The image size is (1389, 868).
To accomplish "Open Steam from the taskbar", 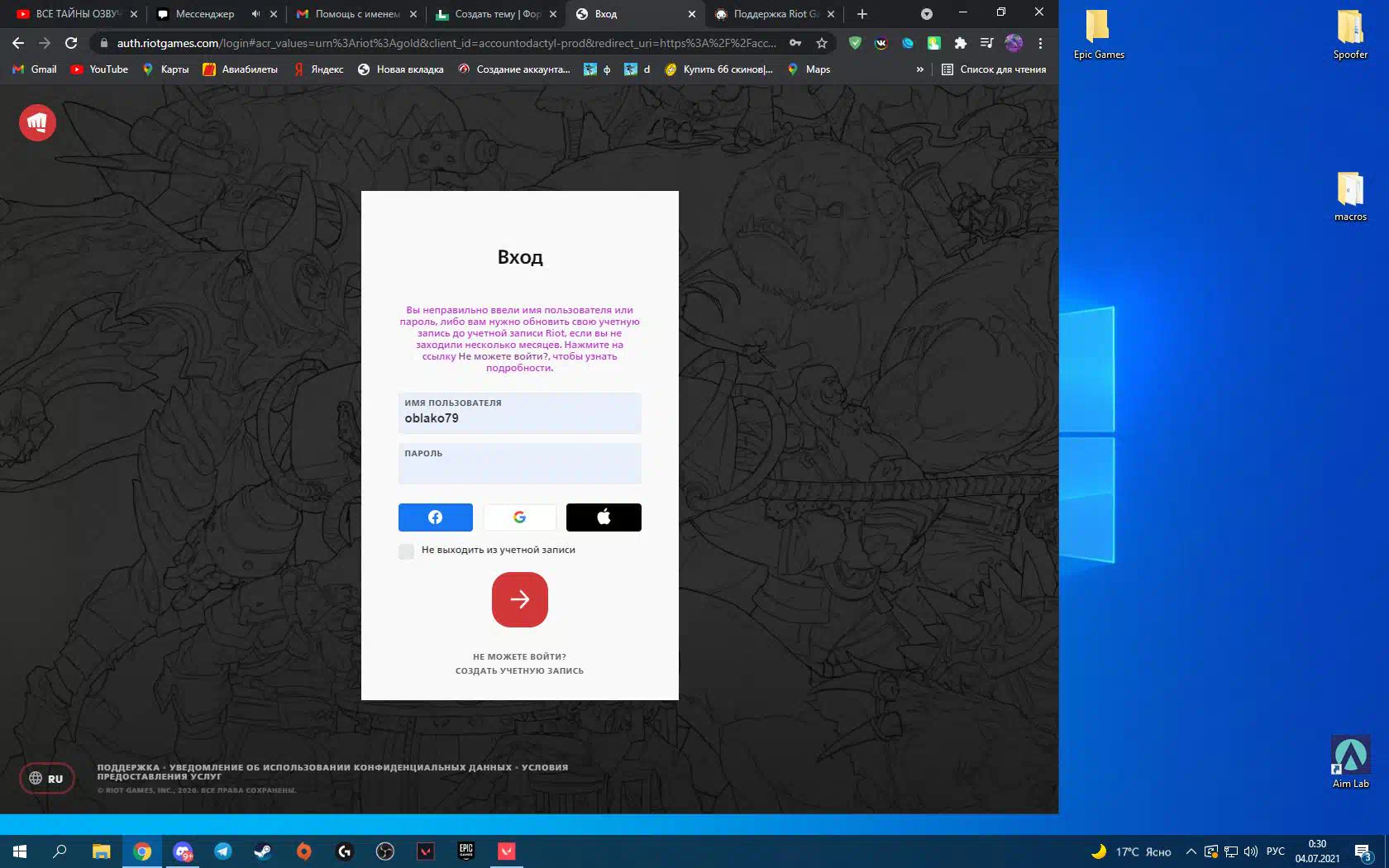I will coord(263,851).
